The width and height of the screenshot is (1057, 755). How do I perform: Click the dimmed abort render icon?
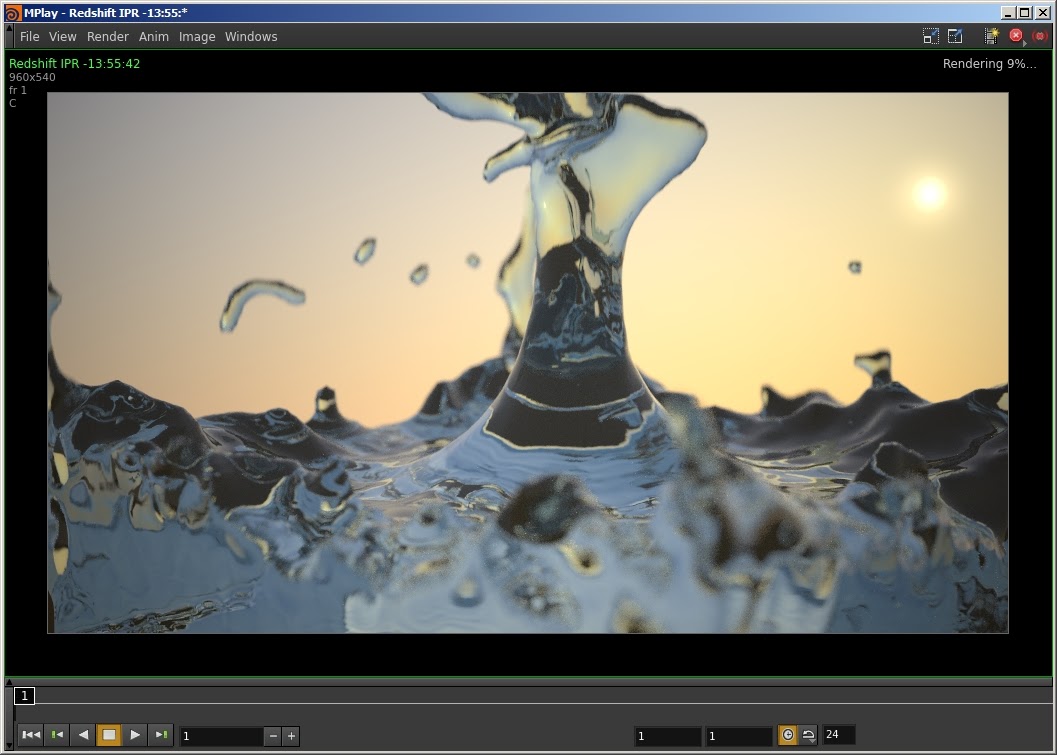[x=1040, y=35]
